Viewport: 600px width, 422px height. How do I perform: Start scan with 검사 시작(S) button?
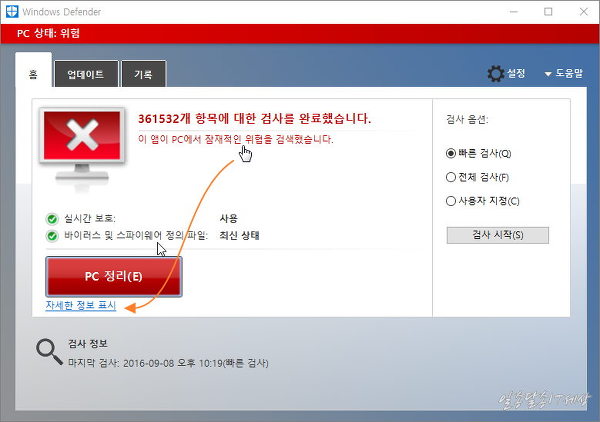pyautogui.click(x=497, y=236)
